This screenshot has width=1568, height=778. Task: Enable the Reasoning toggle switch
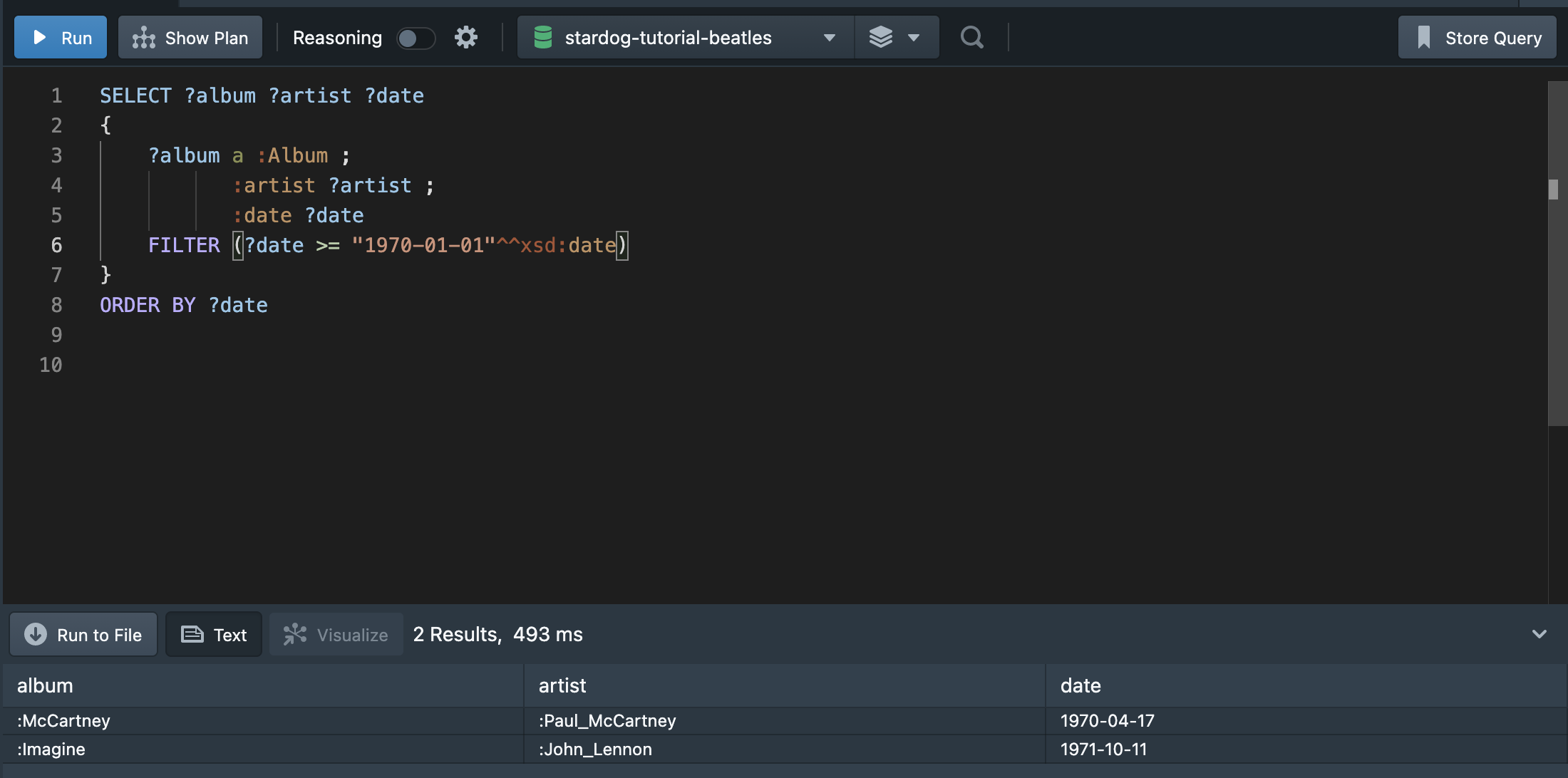point(414,38)
